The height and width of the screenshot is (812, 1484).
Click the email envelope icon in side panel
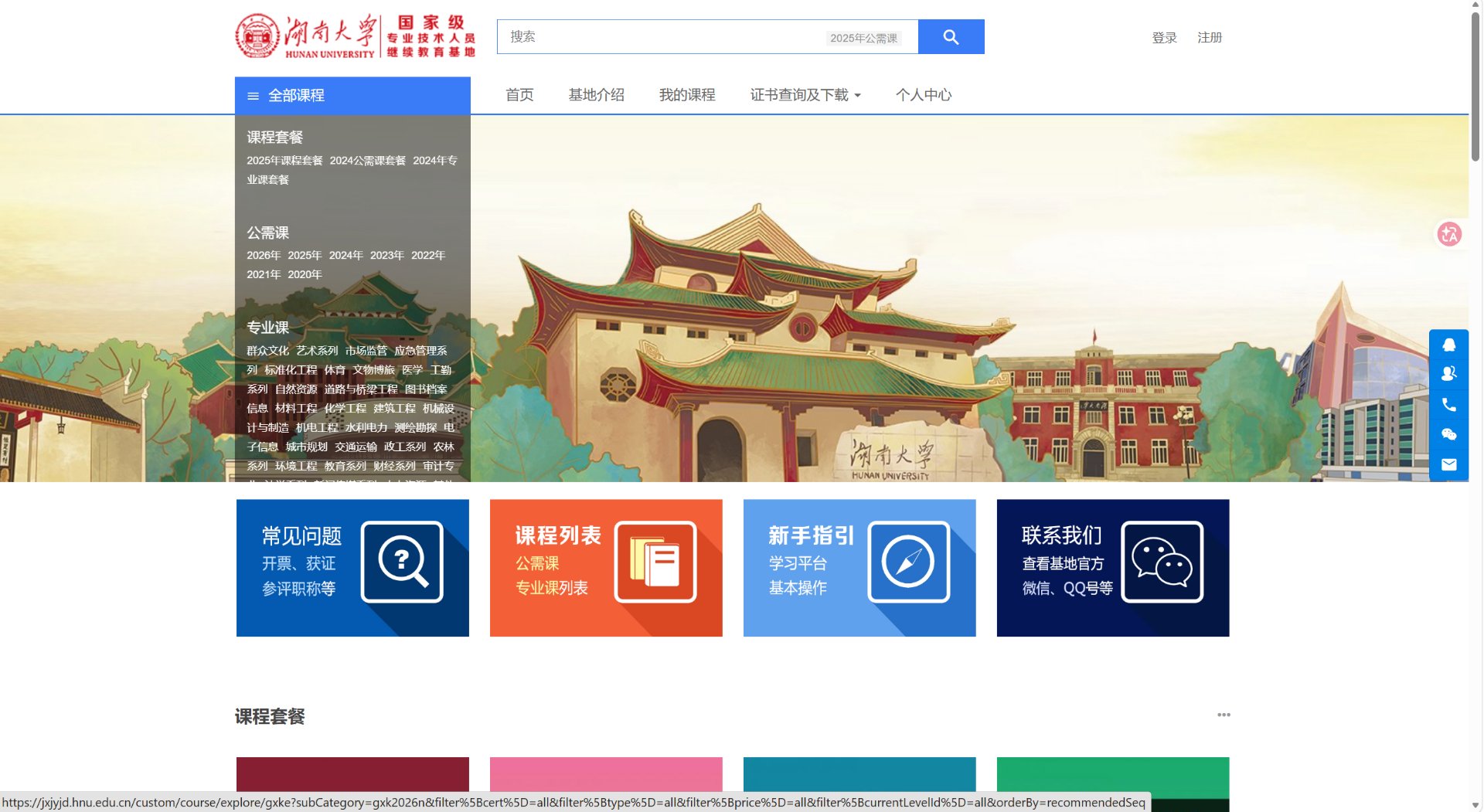point(1449,464)
